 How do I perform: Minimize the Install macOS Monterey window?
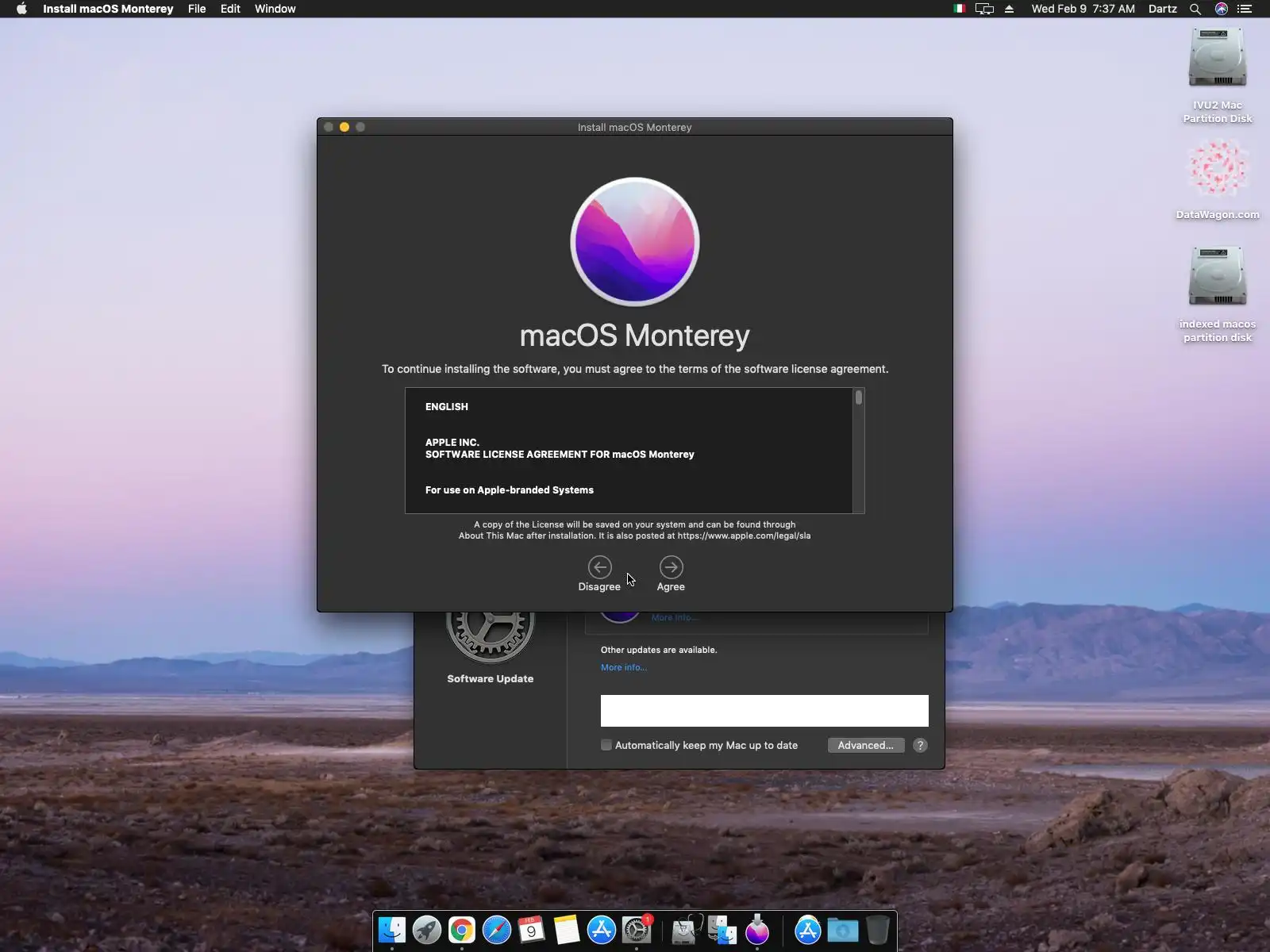click(x=344, y=127)
